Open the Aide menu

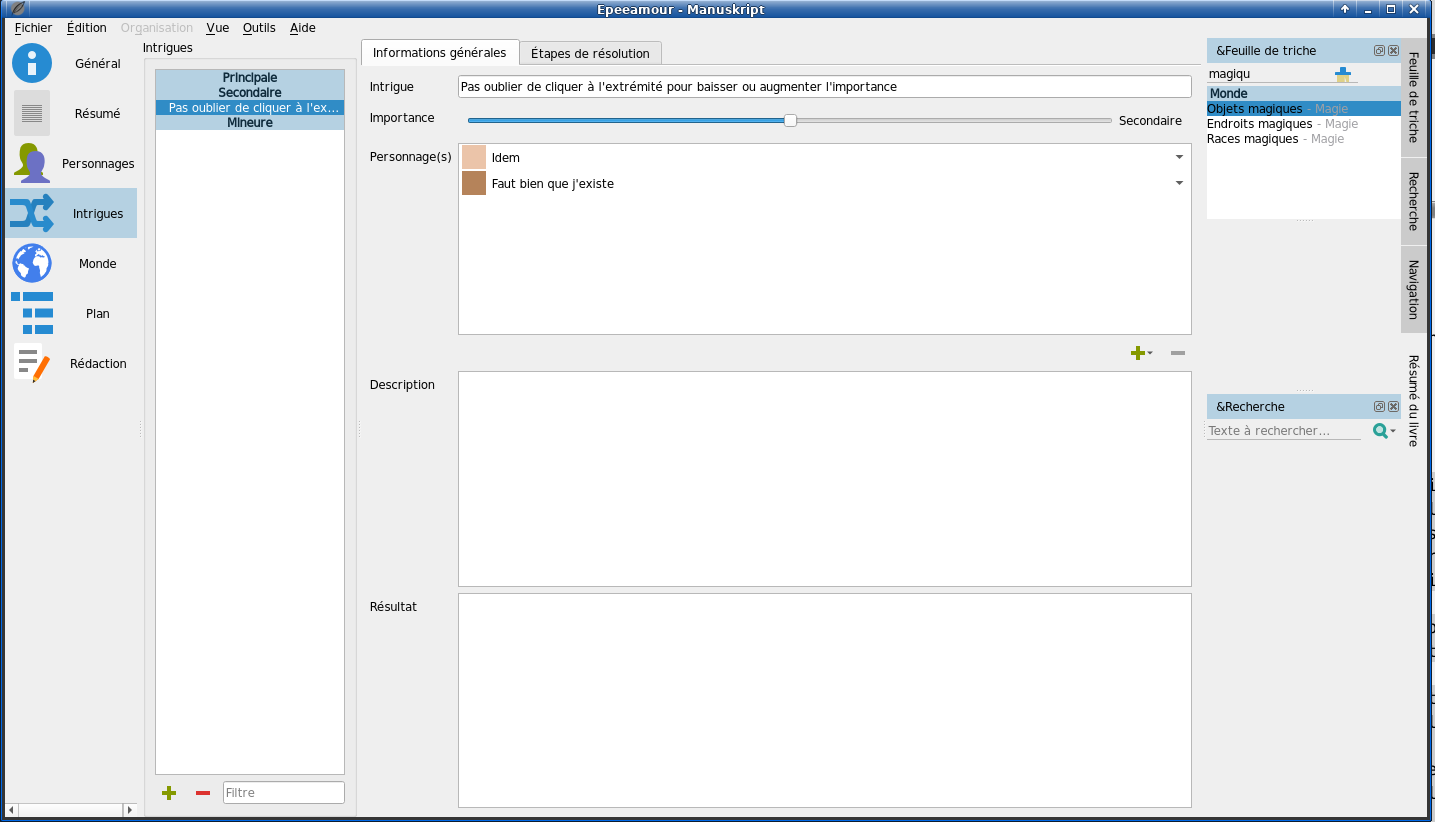tap(303, 28)
